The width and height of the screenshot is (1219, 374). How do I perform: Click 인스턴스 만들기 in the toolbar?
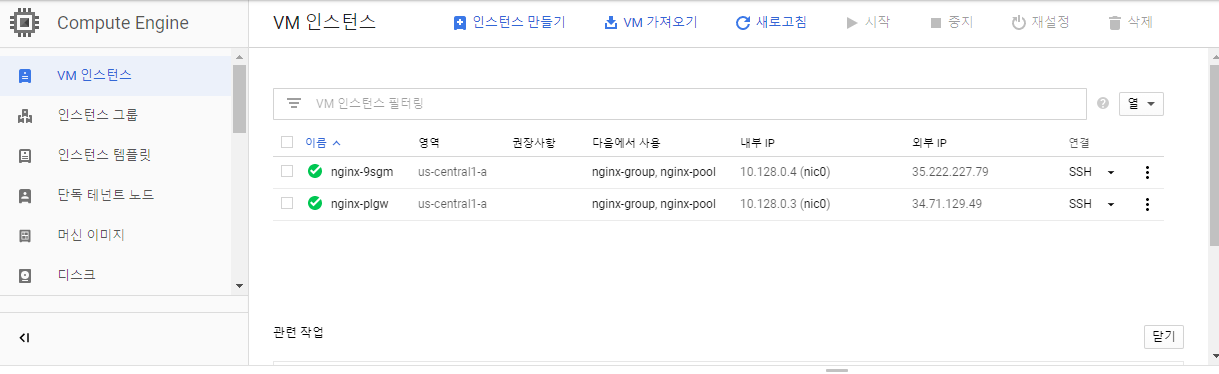pos(509,22)
